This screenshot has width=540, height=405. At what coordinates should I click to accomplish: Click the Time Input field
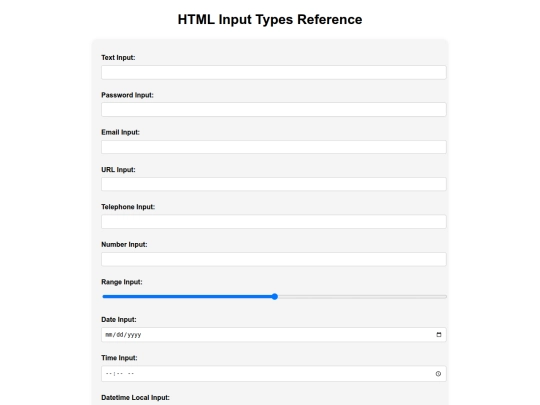click(274, 374)
